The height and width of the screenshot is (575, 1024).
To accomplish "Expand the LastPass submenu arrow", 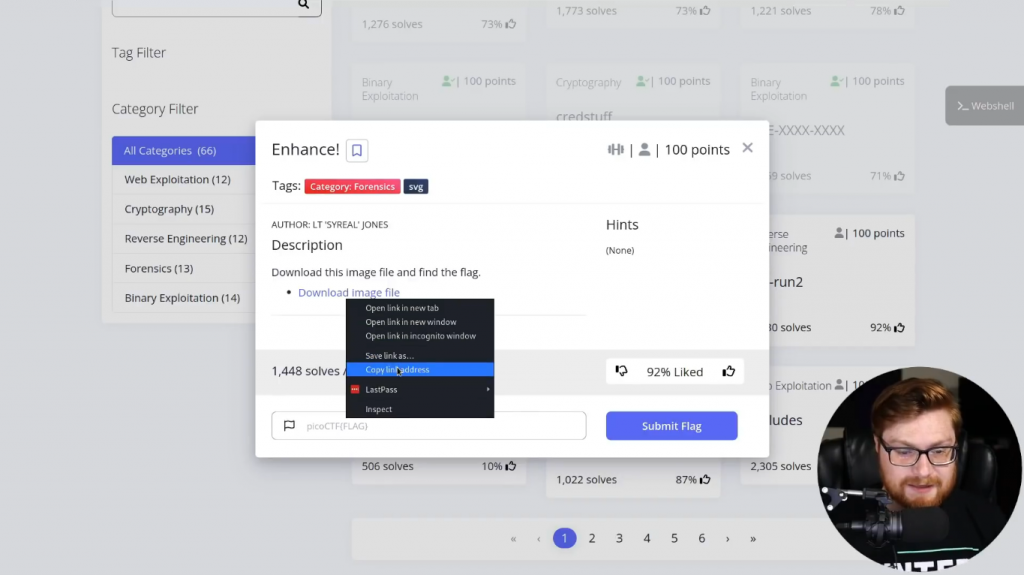I will click(488, 389).
